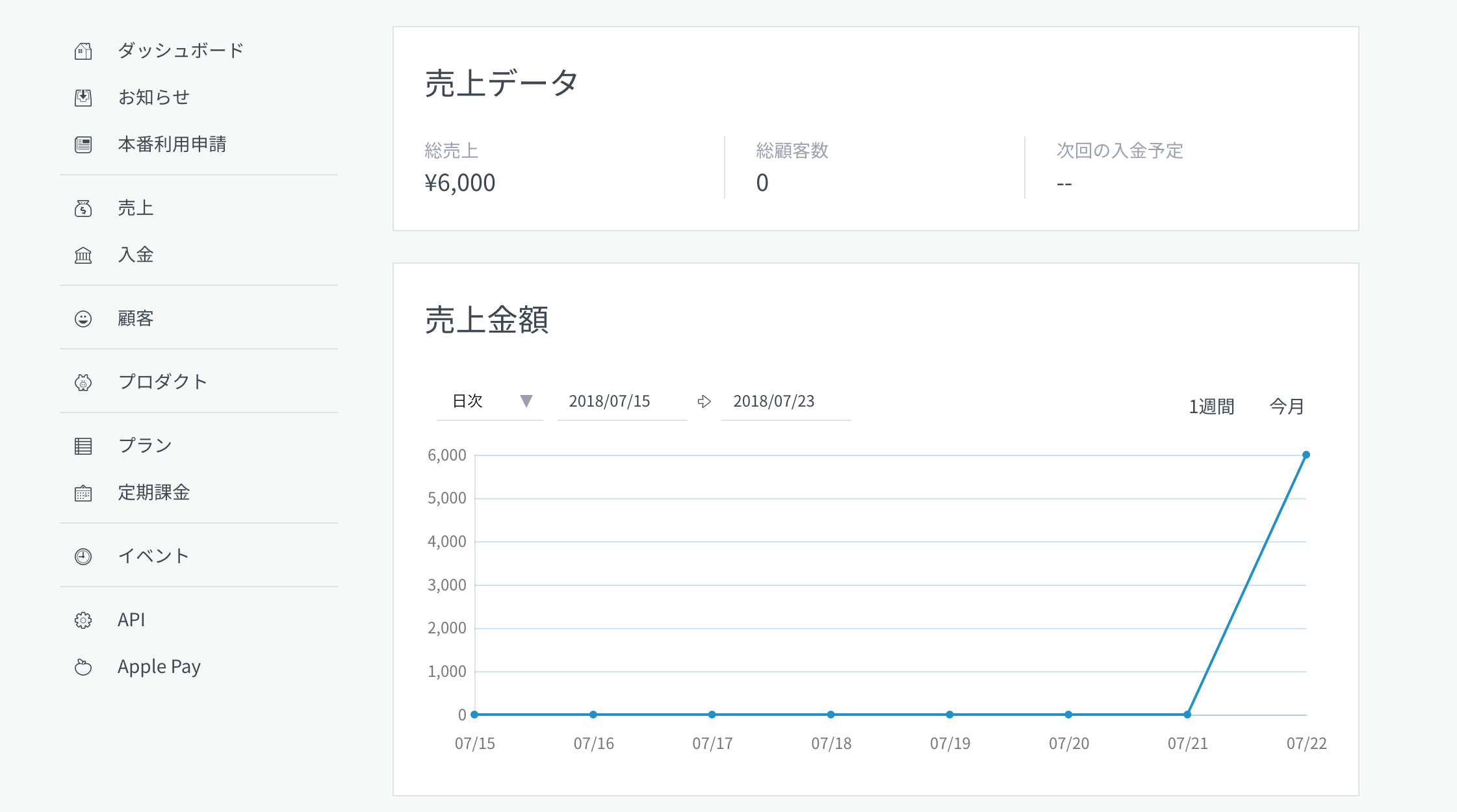Select the 今月 range button
The image size is (1457, 812).
pyautogui.click(x=1287, y=407)
